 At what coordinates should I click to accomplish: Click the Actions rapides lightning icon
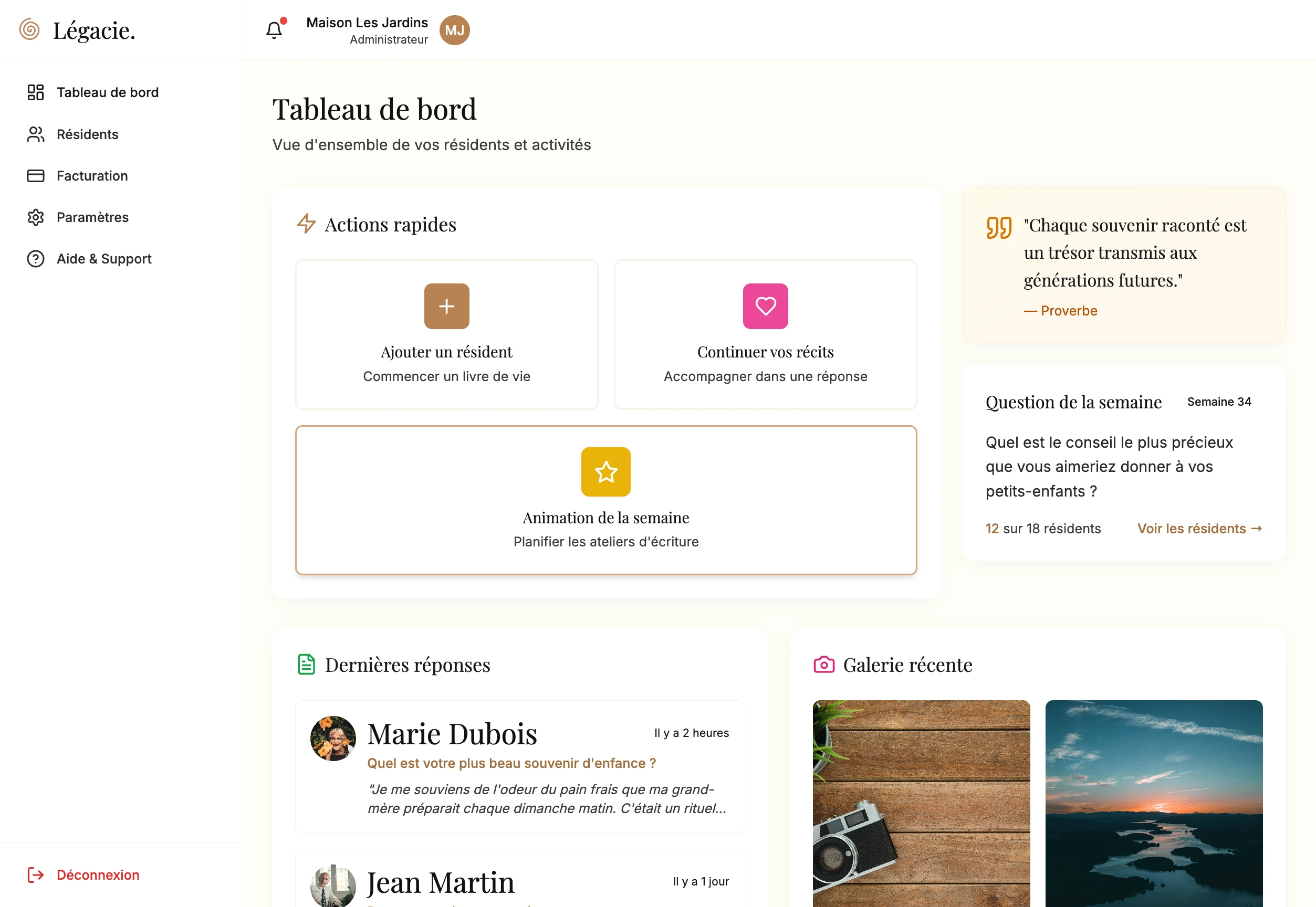click(x=306, y=224)
